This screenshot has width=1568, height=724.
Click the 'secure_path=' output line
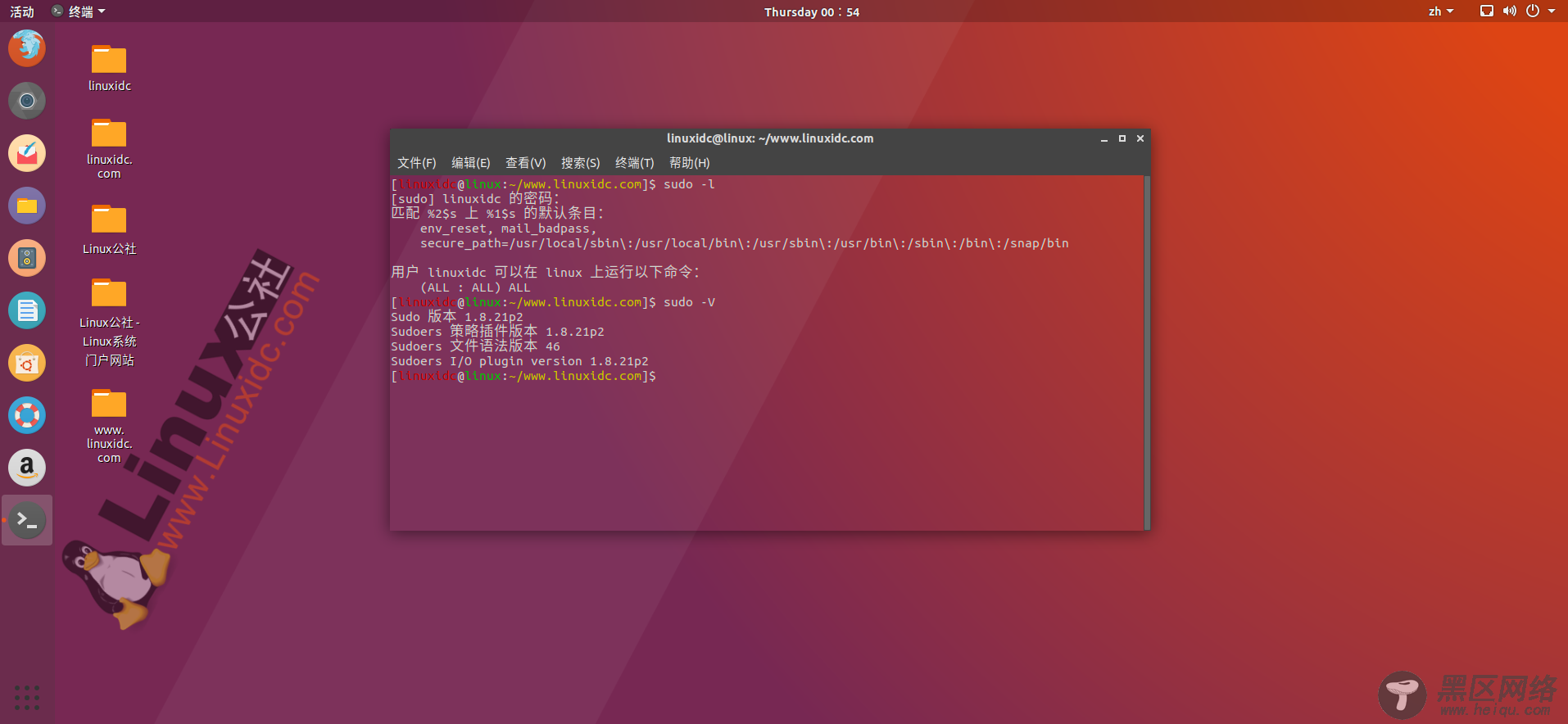(745, 243)
